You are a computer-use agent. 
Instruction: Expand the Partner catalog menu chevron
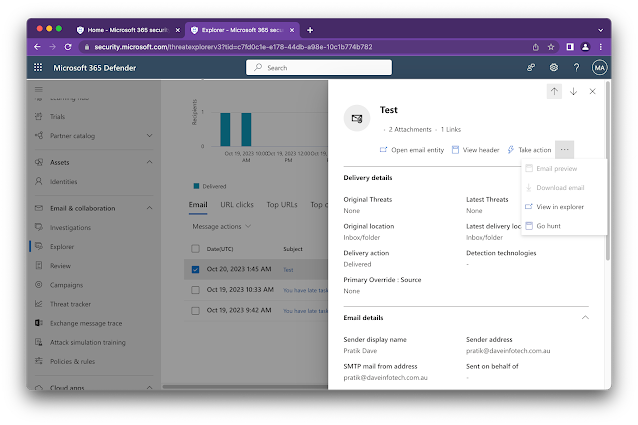pos(149,135)
